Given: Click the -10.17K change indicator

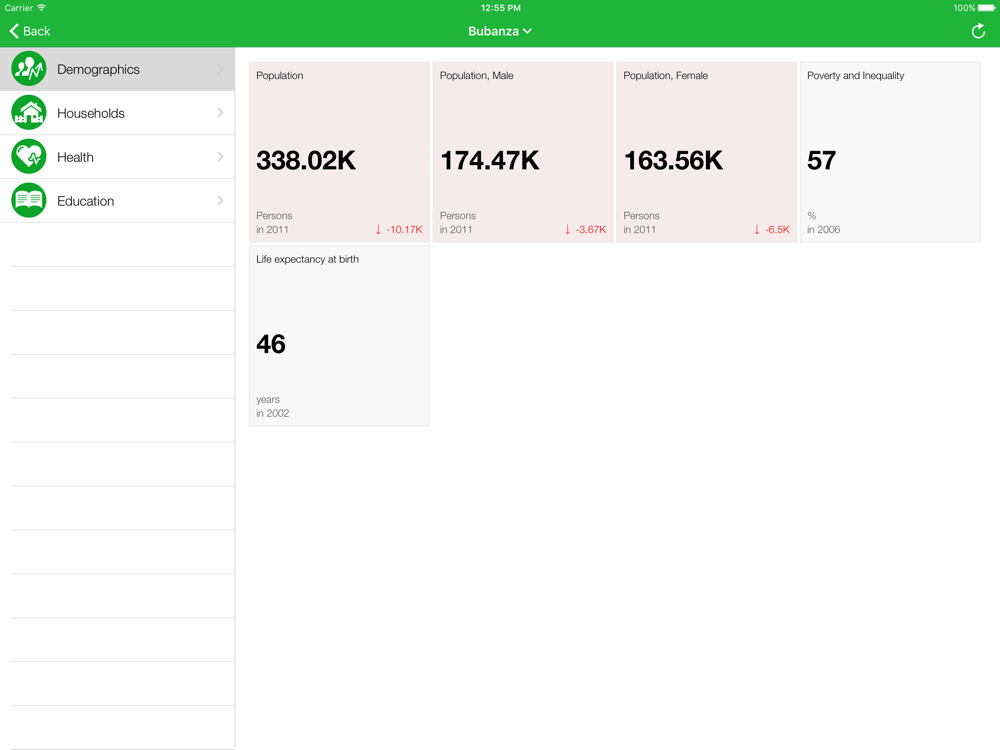Looking at the screenshot, I should pos(399,230).
